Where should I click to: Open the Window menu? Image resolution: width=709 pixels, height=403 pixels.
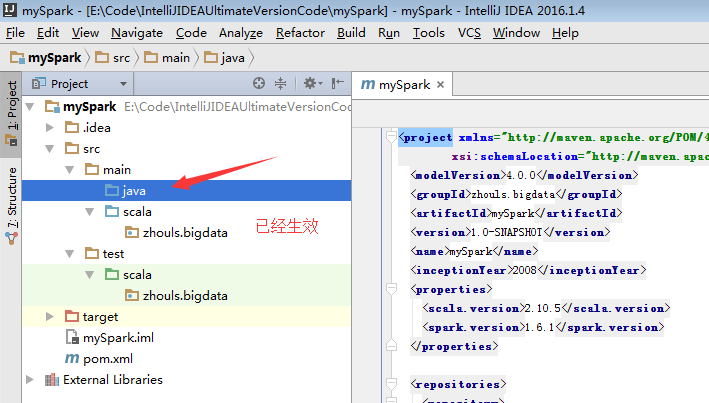[x=516, y=33]
